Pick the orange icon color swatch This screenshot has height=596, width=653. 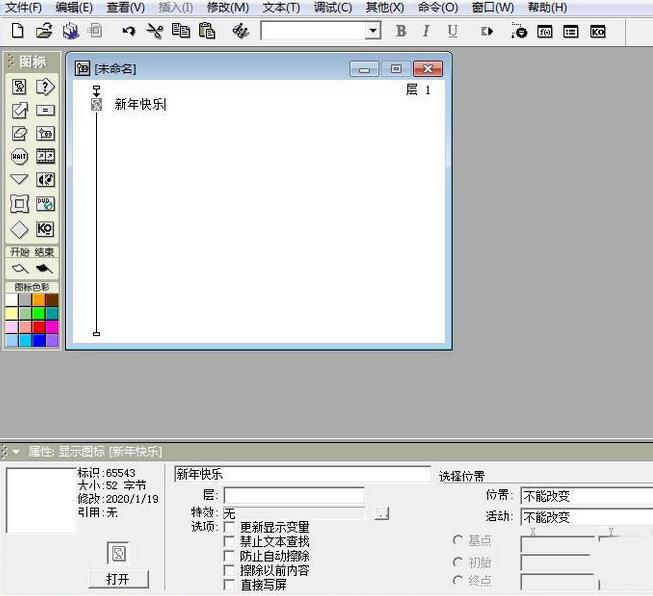pyautogui.click(x=38, y=300)
